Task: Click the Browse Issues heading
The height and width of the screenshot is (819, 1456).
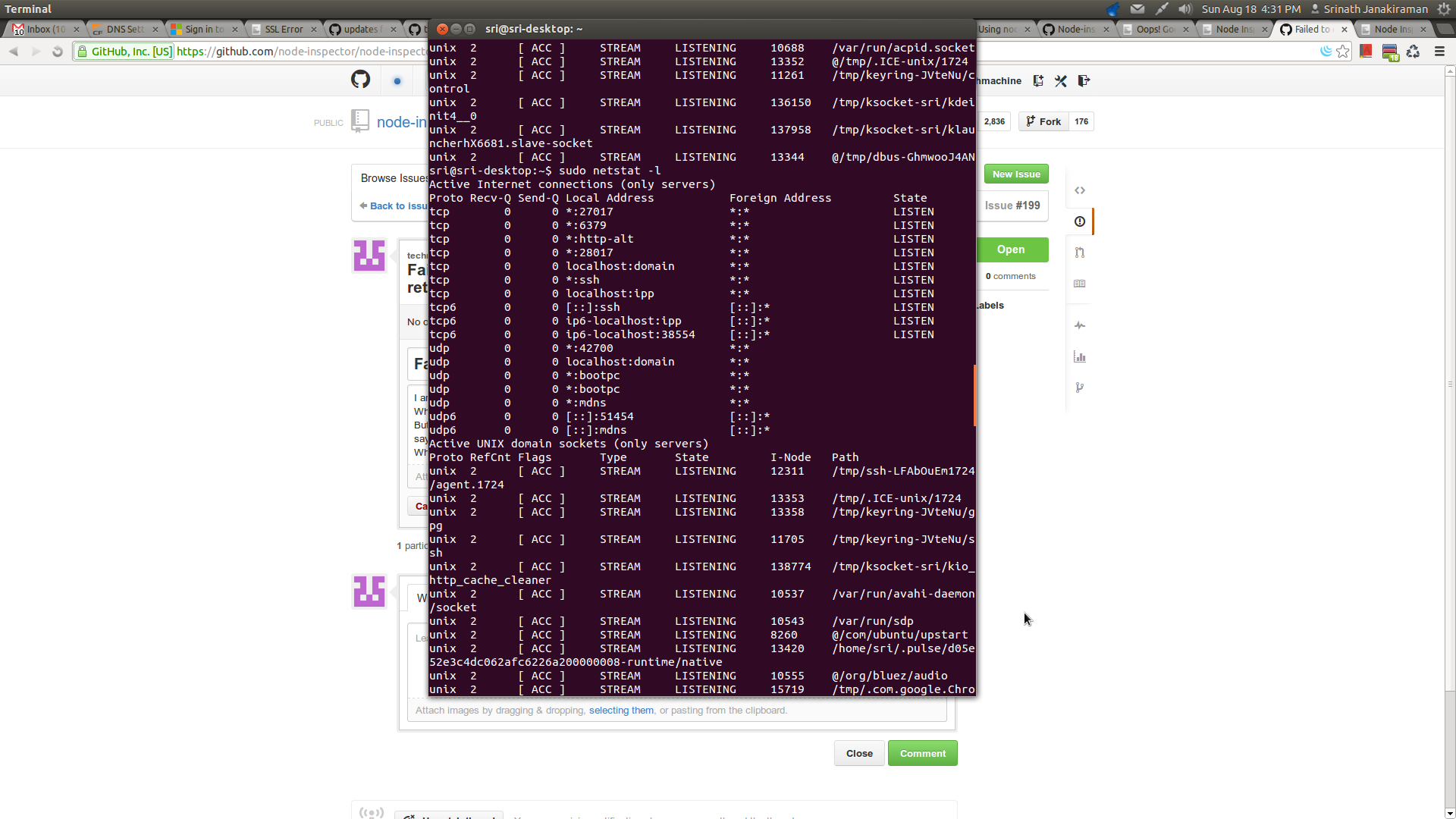Action: [394, 178]
